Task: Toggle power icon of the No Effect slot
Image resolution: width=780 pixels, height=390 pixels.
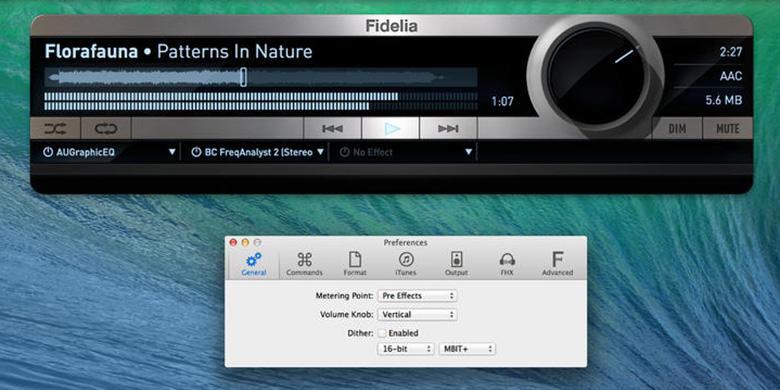Action: [x=344, y=152]
